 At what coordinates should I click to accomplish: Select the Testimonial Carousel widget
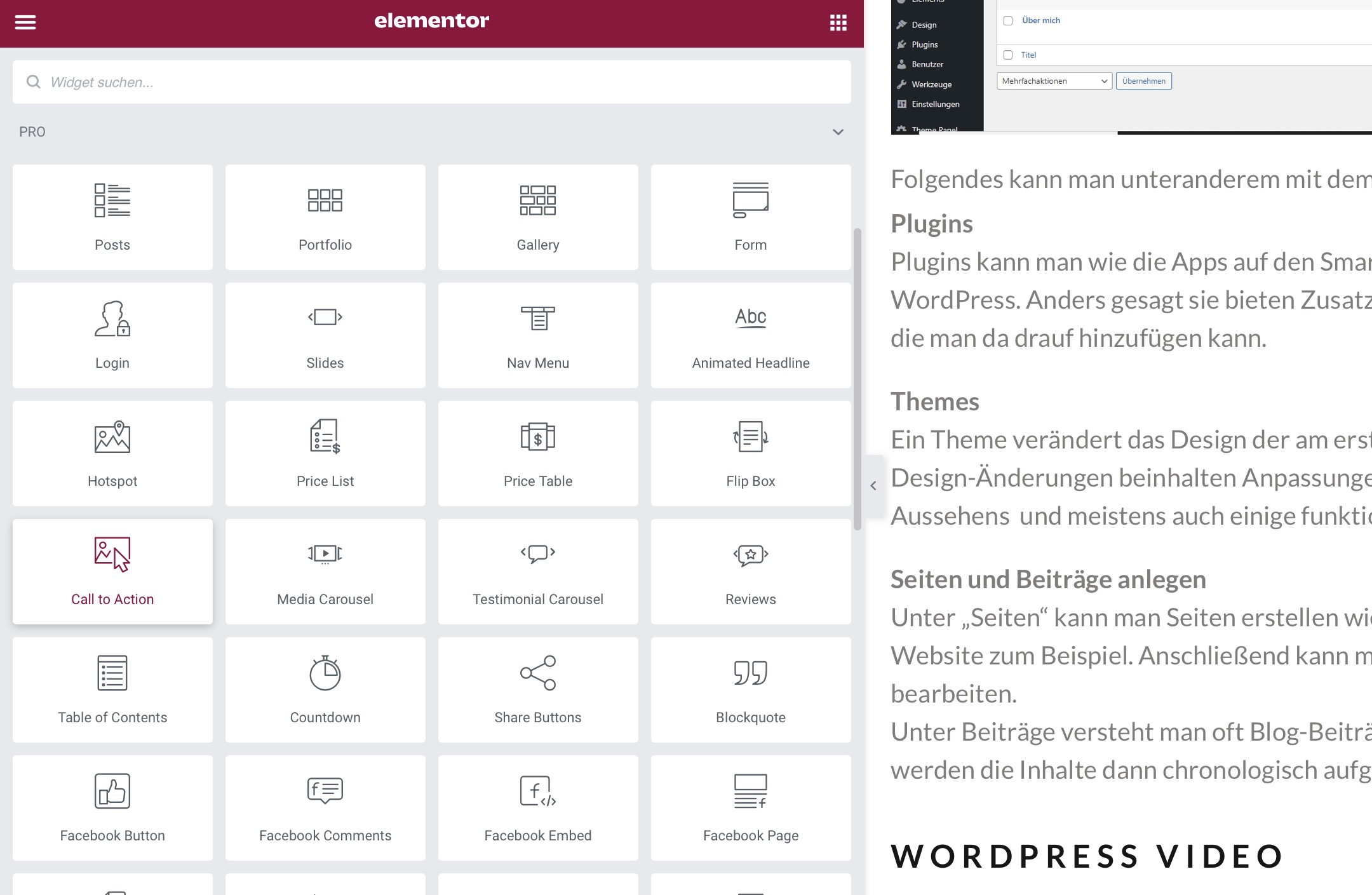click(538, 572)
